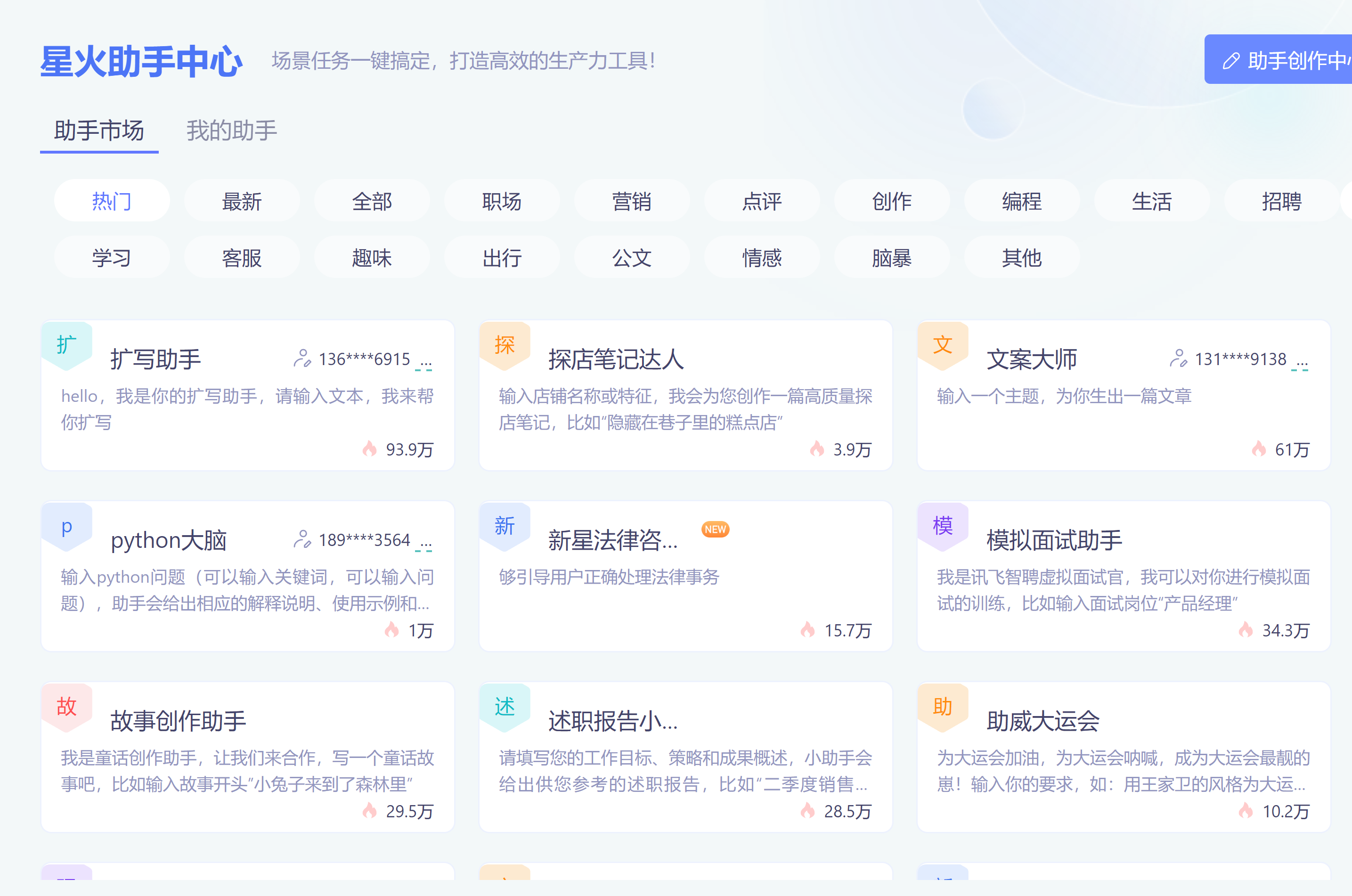1352x896 pixels.
Task: Choose the 脑暴 category pill
Action: tap(892, 258)
